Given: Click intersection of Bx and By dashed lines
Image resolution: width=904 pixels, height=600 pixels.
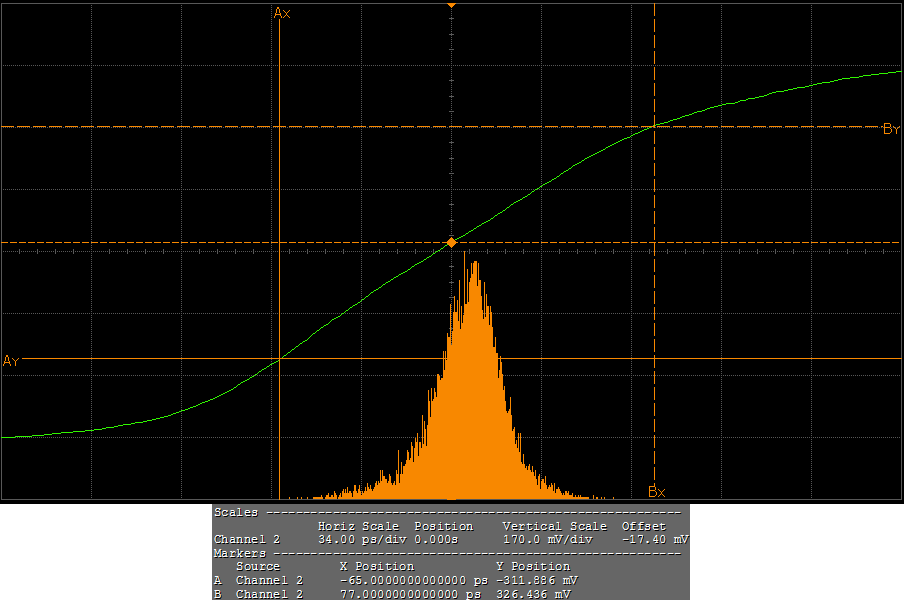Looking at the screenshot, I should 654,127.
